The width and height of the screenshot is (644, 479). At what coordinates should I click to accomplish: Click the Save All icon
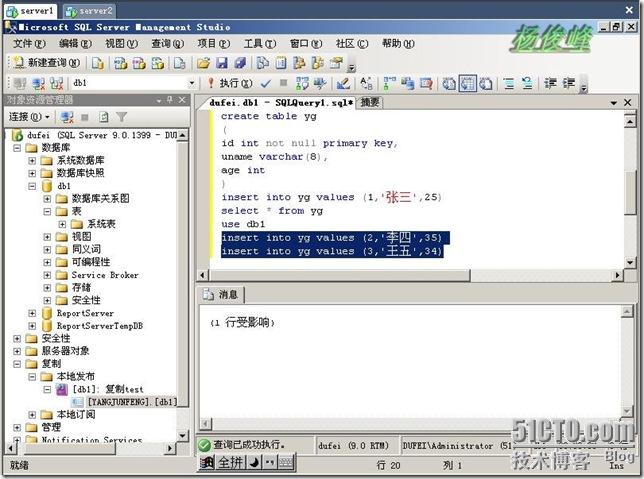click(240, 63)
